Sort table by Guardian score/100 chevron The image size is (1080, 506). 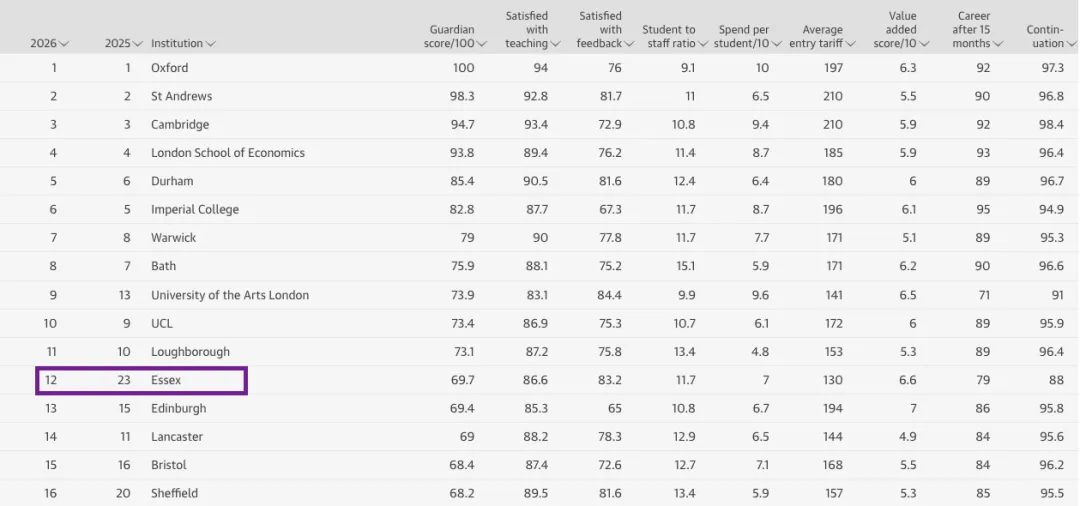coord(482,44)
